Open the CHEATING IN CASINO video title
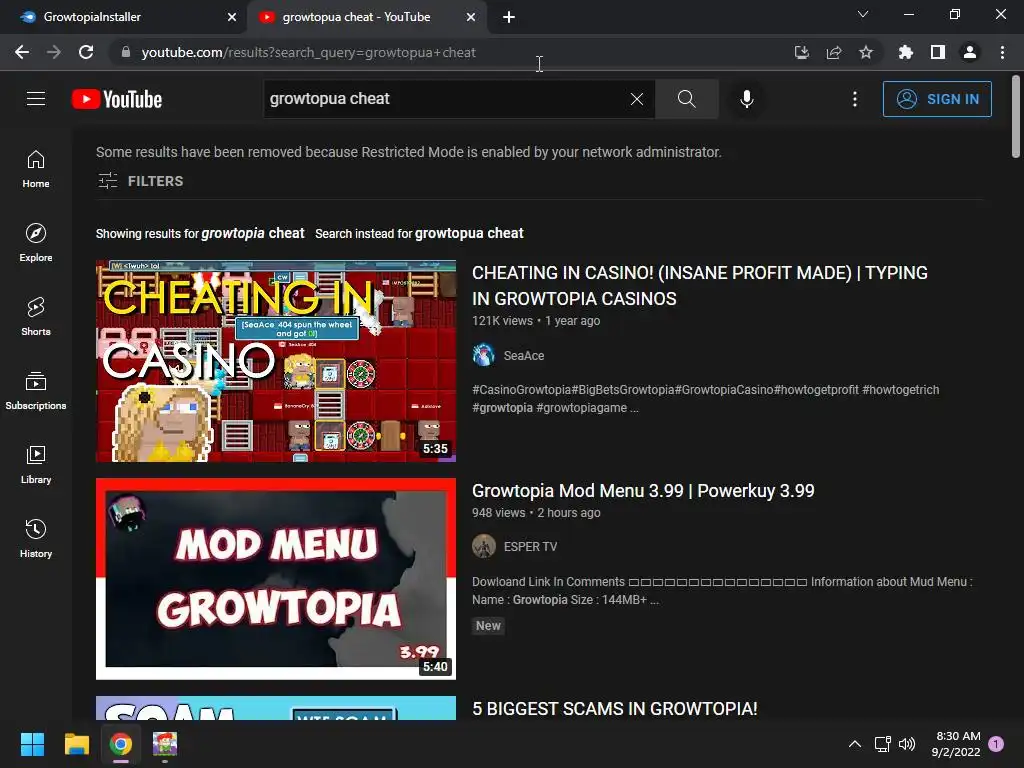1024x768 pixels. click(x=699, y=285)
